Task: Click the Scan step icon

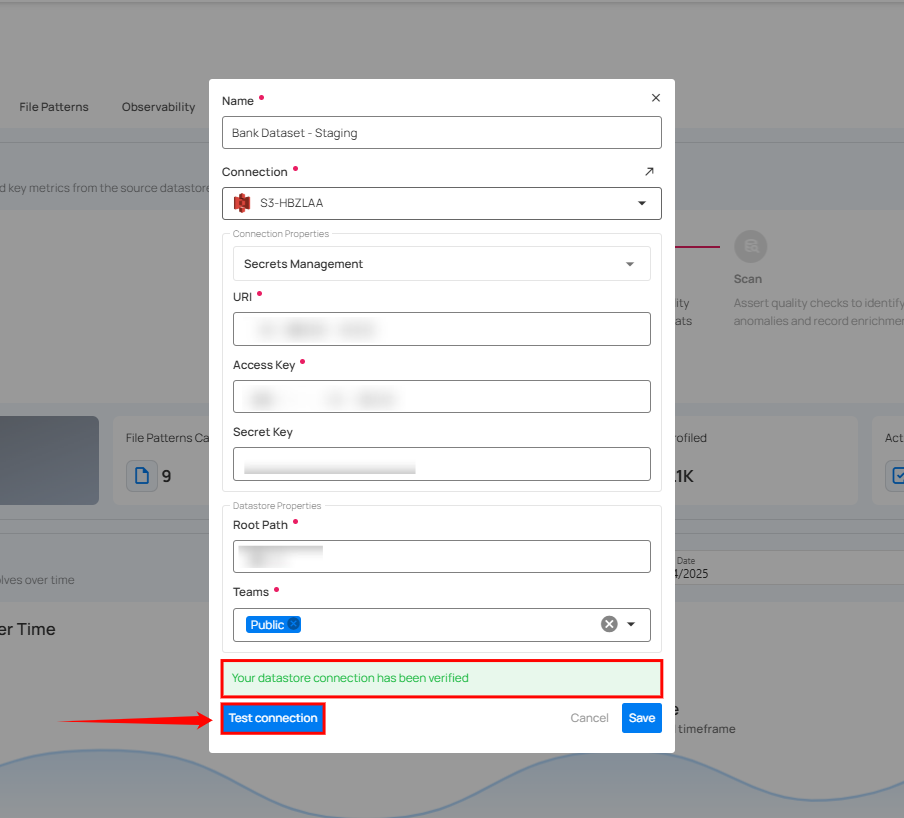Action: (x=750, y=246)
